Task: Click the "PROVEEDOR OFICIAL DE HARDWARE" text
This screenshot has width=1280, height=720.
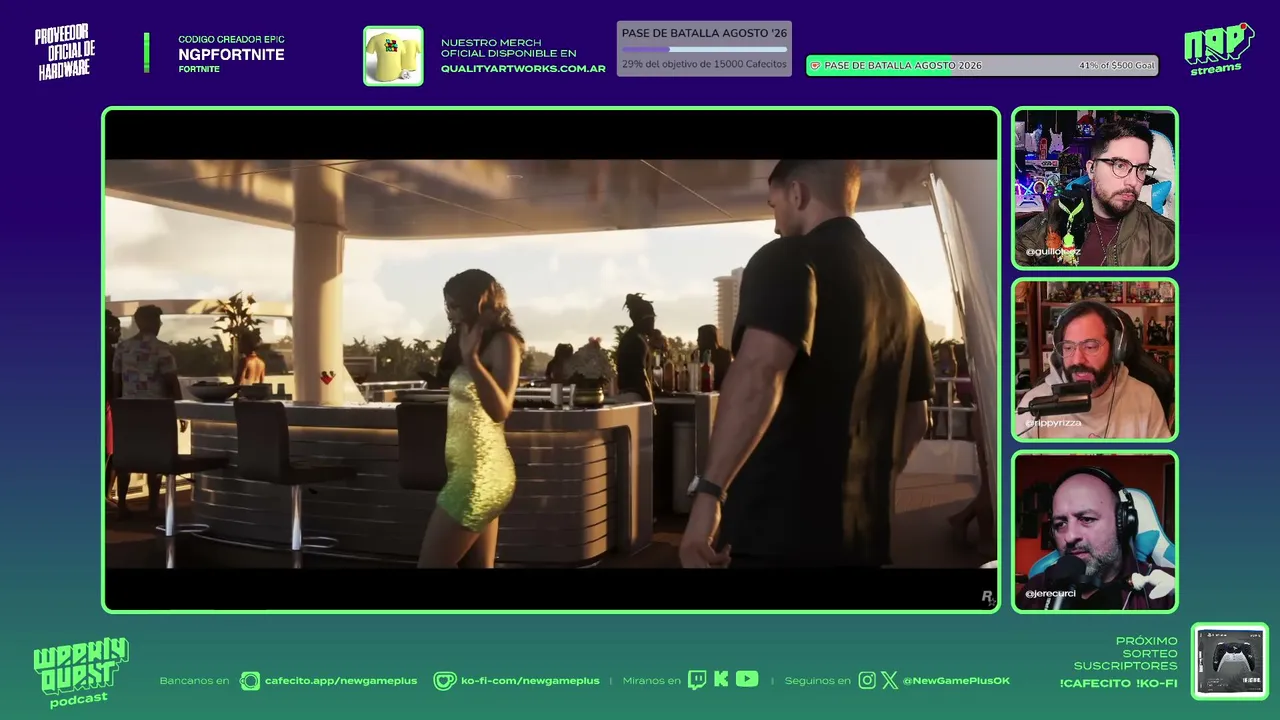Action: (x=65, y=54)
